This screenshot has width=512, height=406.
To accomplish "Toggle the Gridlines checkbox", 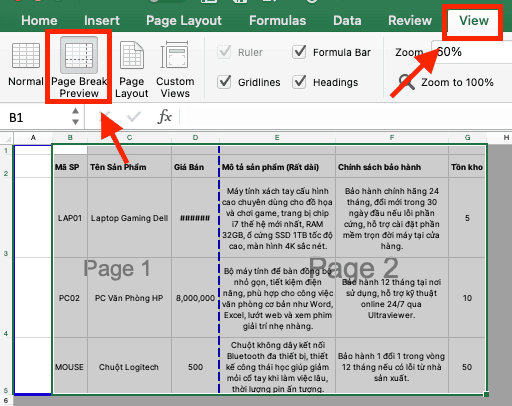I will pos(224,82).
